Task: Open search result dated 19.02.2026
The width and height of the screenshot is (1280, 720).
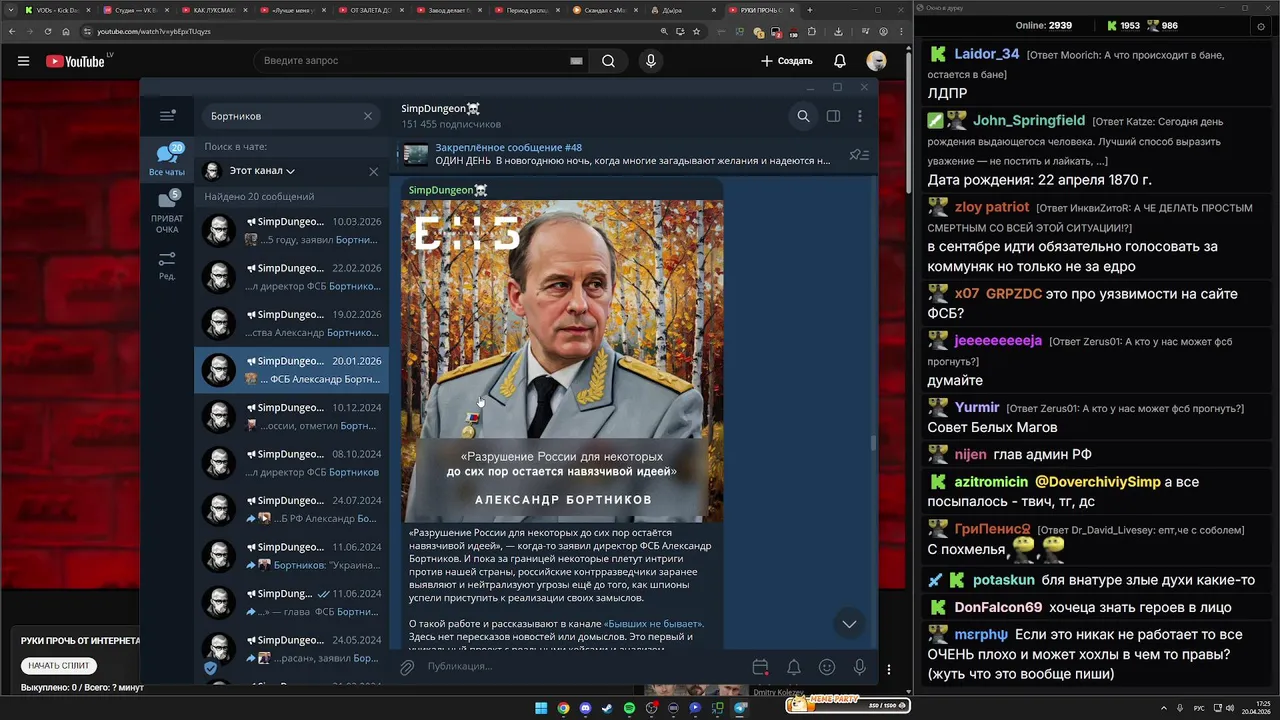Action: [x=291, y=323]
